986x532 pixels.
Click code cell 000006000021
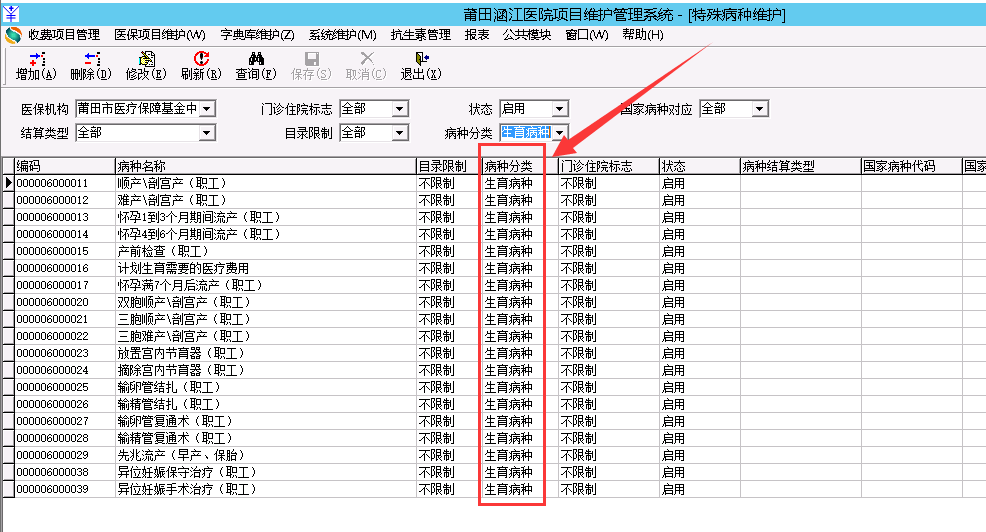pos(65,319)
